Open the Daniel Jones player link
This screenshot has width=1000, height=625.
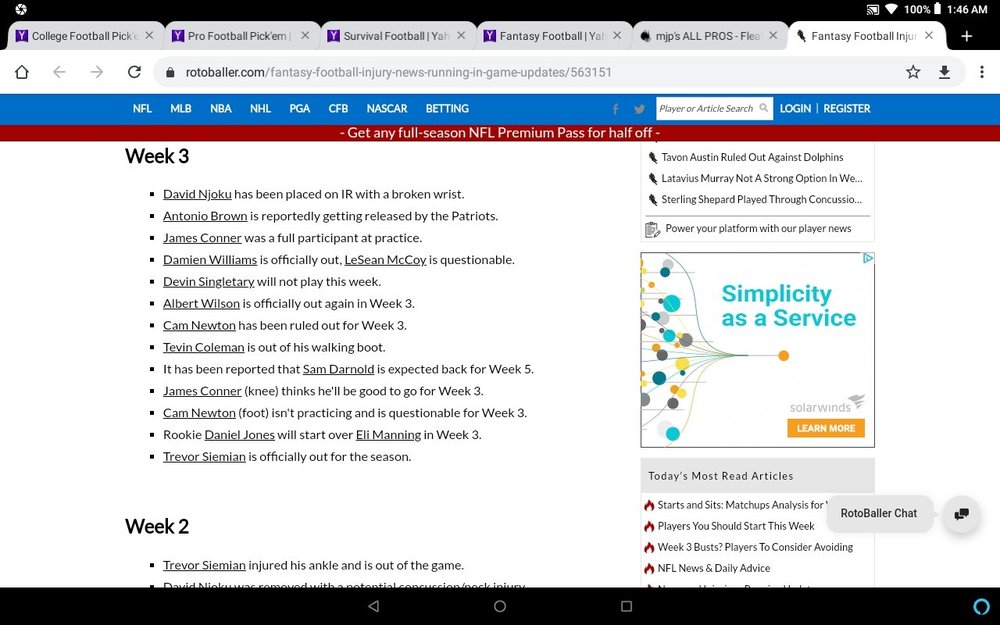click(x=239, y=434)
